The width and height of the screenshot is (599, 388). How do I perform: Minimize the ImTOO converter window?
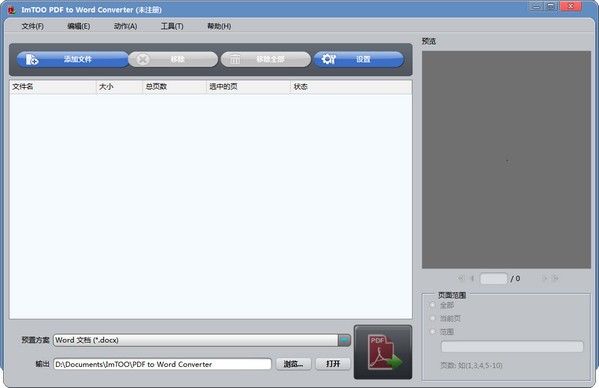tap(536, 6)
